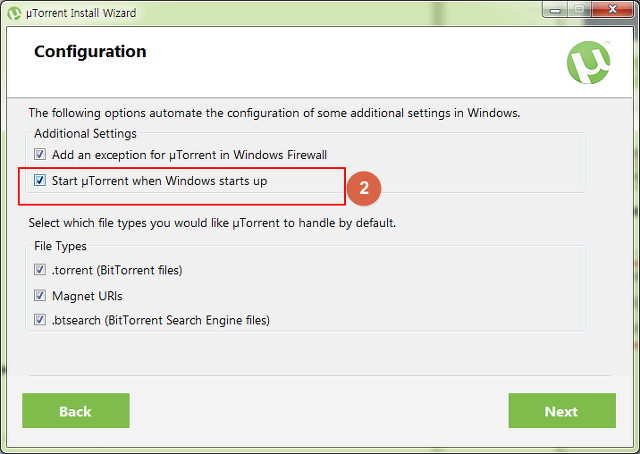Image resolution: width=640 pixels, height=454 pixels.
Task: Click the 'File Types' group label
Action: coord(60,246)
